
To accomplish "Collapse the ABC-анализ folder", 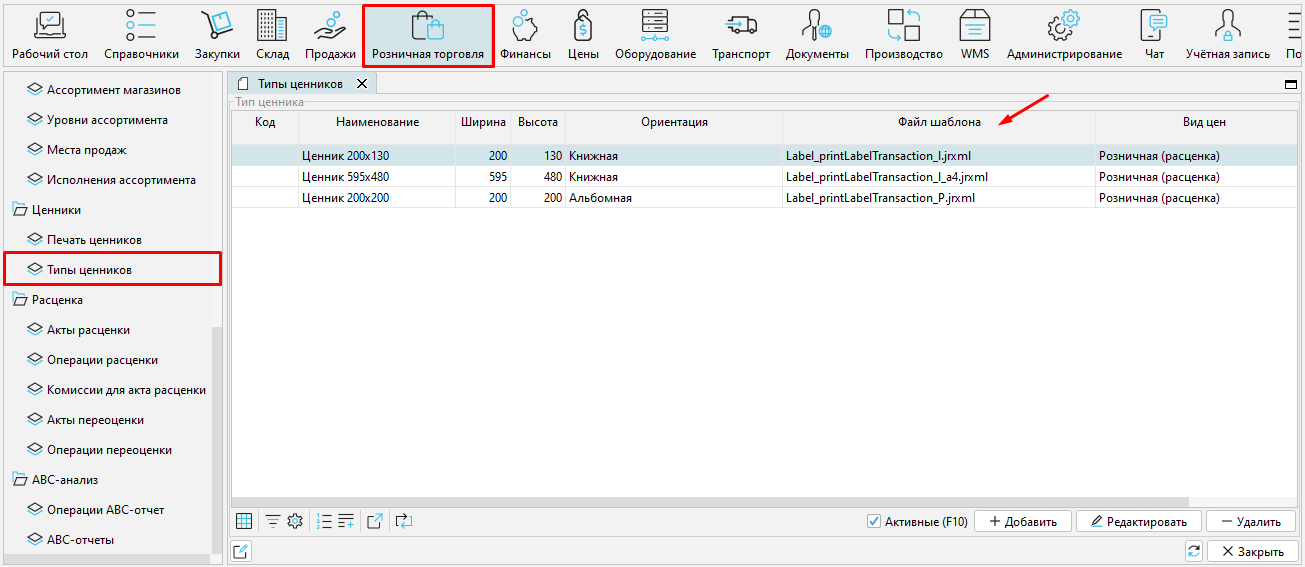I will point(20,480).
